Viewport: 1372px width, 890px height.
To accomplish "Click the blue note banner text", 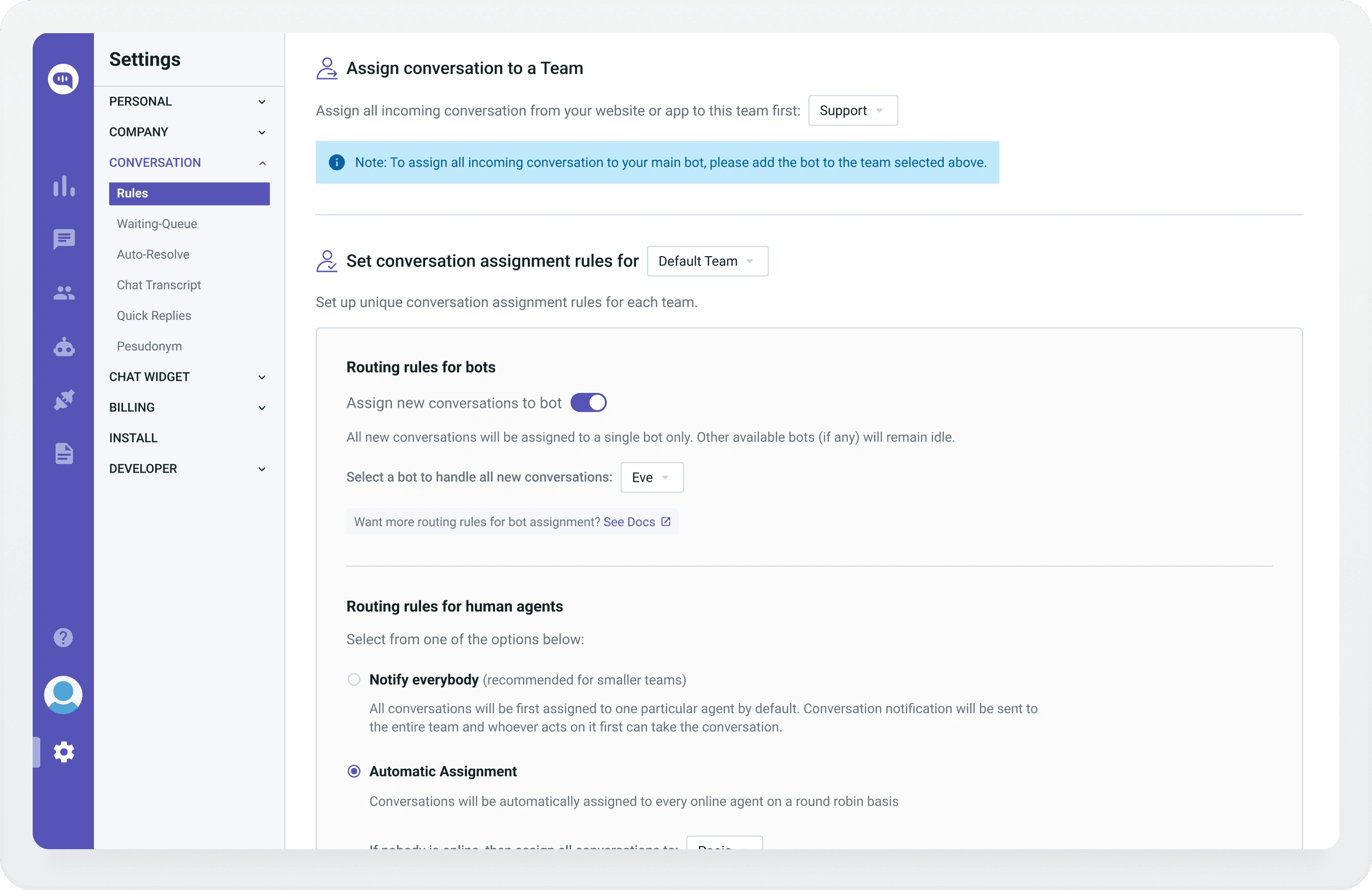I will click(671, 163).
